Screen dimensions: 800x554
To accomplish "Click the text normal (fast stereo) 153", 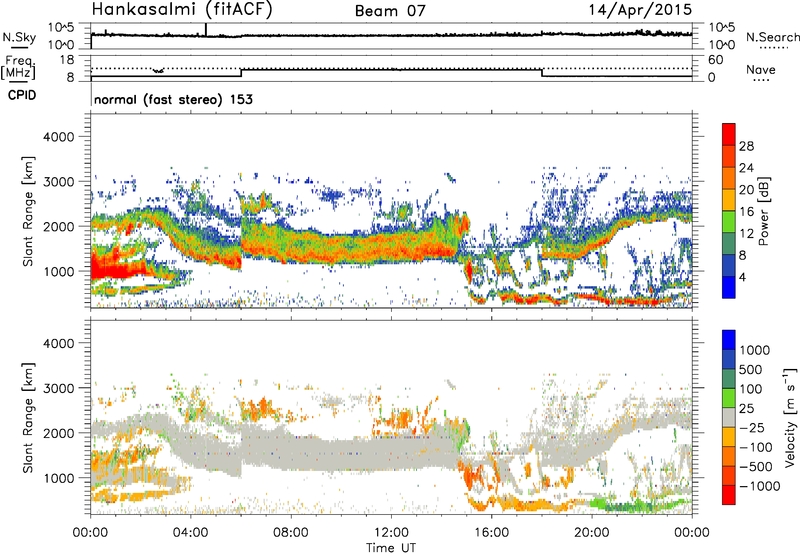I will [x=173, y=99].
